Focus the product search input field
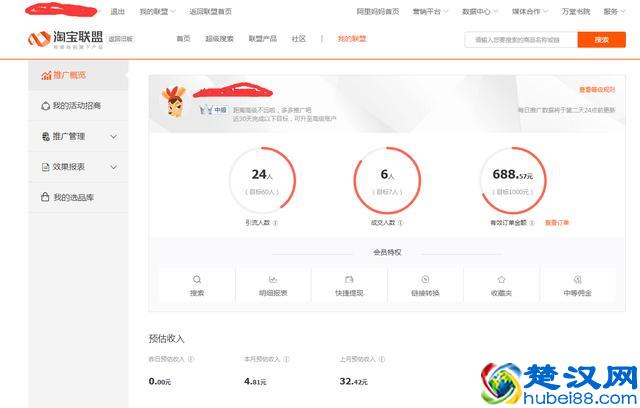This screenshot has height=408, width=640. coord(521,40)
